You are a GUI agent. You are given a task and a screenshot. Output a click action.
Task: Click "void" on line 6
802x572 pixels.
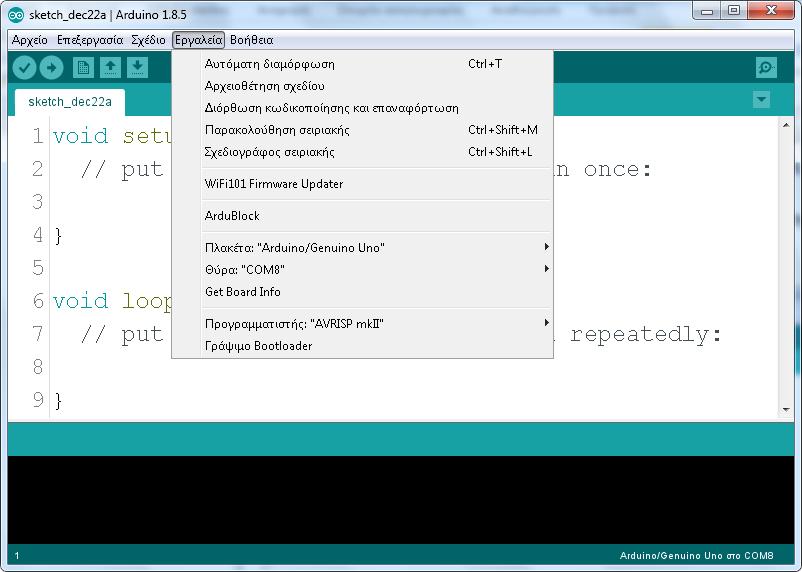pos(81,301)
